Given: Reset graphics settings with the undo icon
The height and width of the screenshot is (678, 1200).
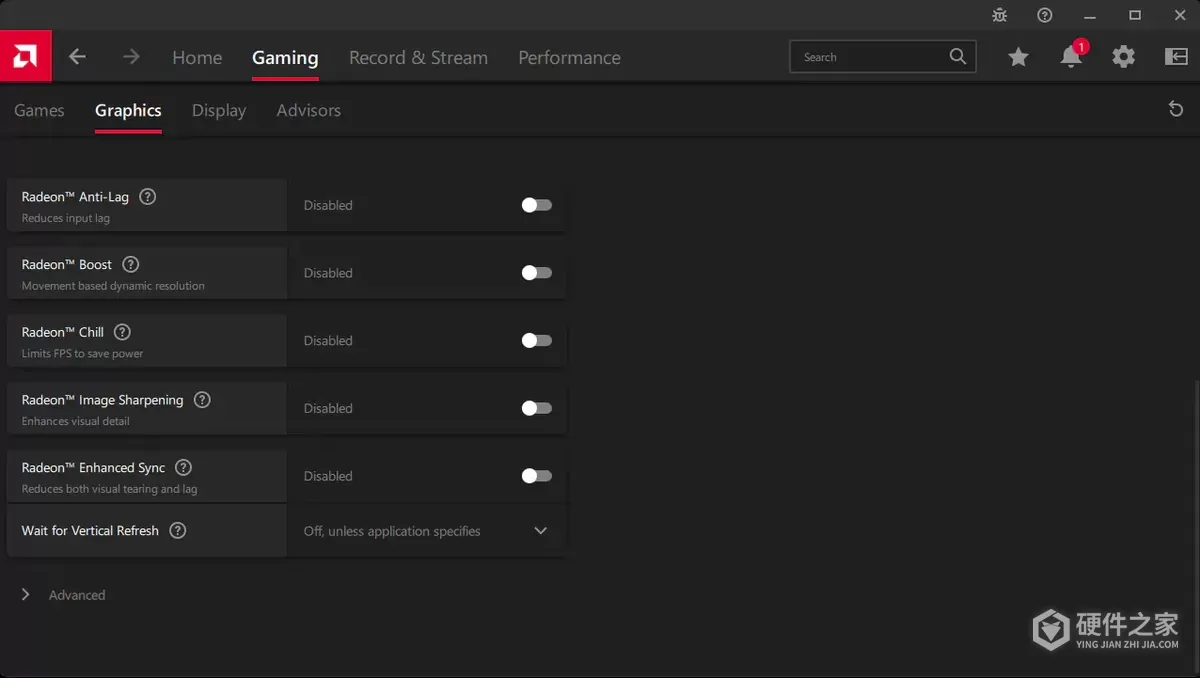Looking at the screenshot, I should coord(1176,109).
